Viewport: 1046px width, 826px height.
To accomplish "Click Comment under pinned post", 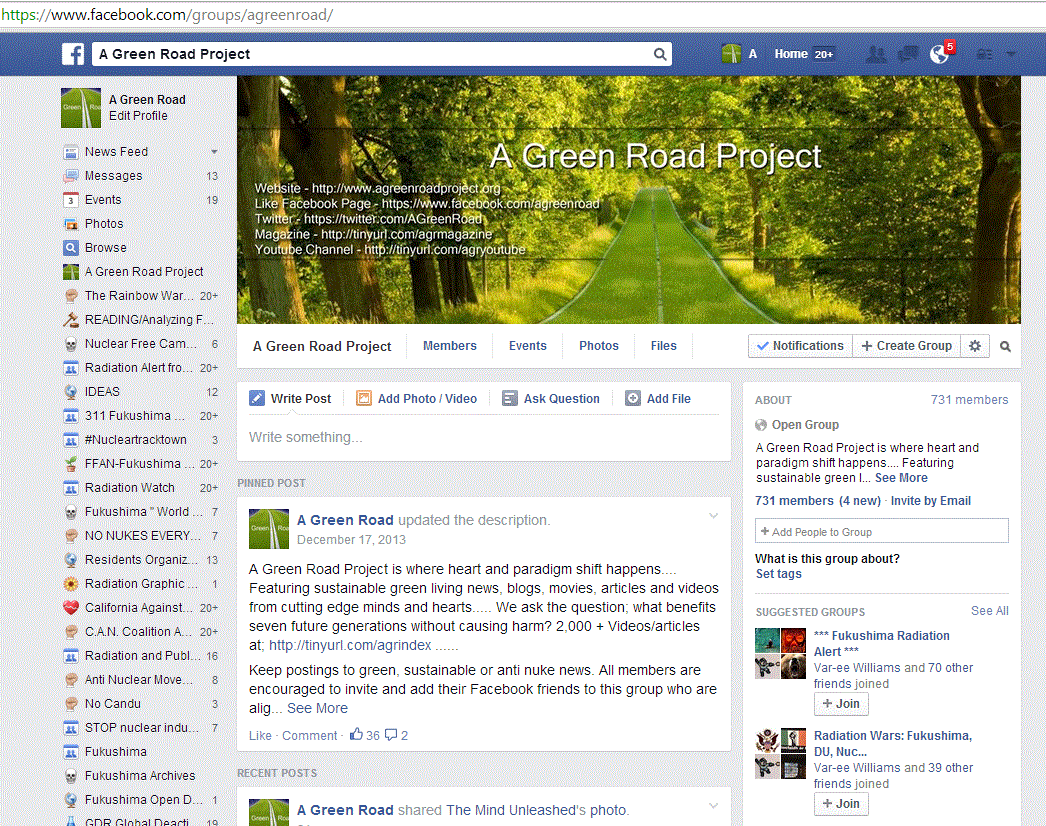I will tap(310, 735).
